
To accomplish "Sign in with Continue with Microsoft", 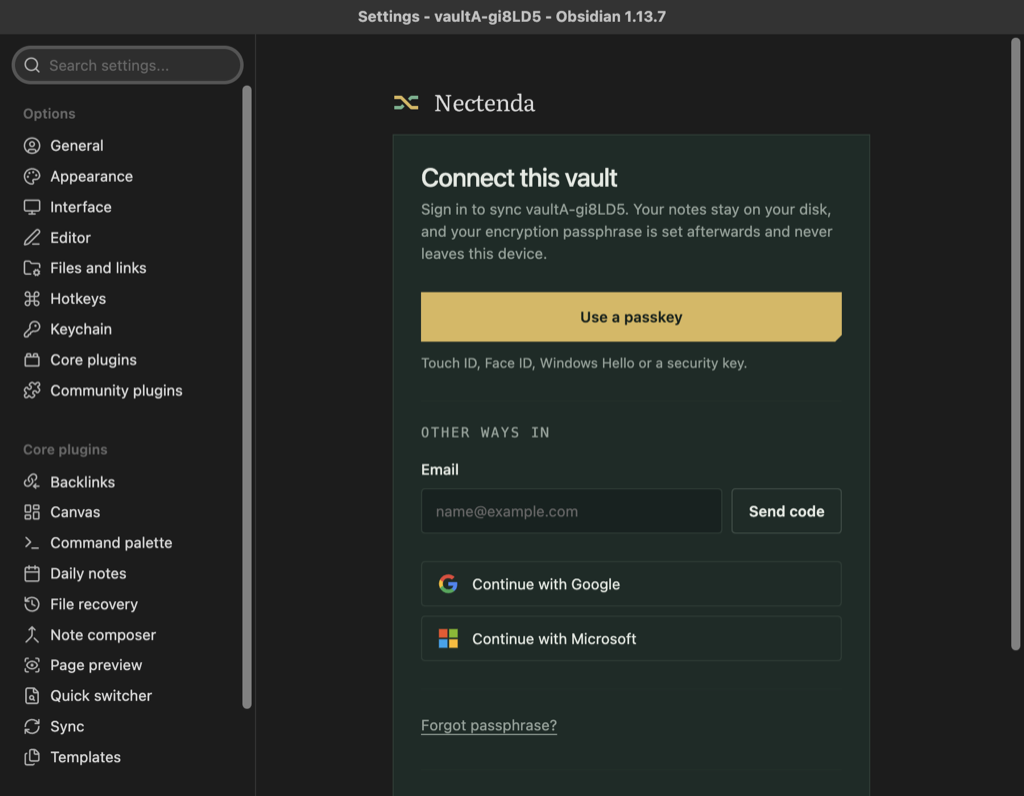I will [x=631, y=639].
